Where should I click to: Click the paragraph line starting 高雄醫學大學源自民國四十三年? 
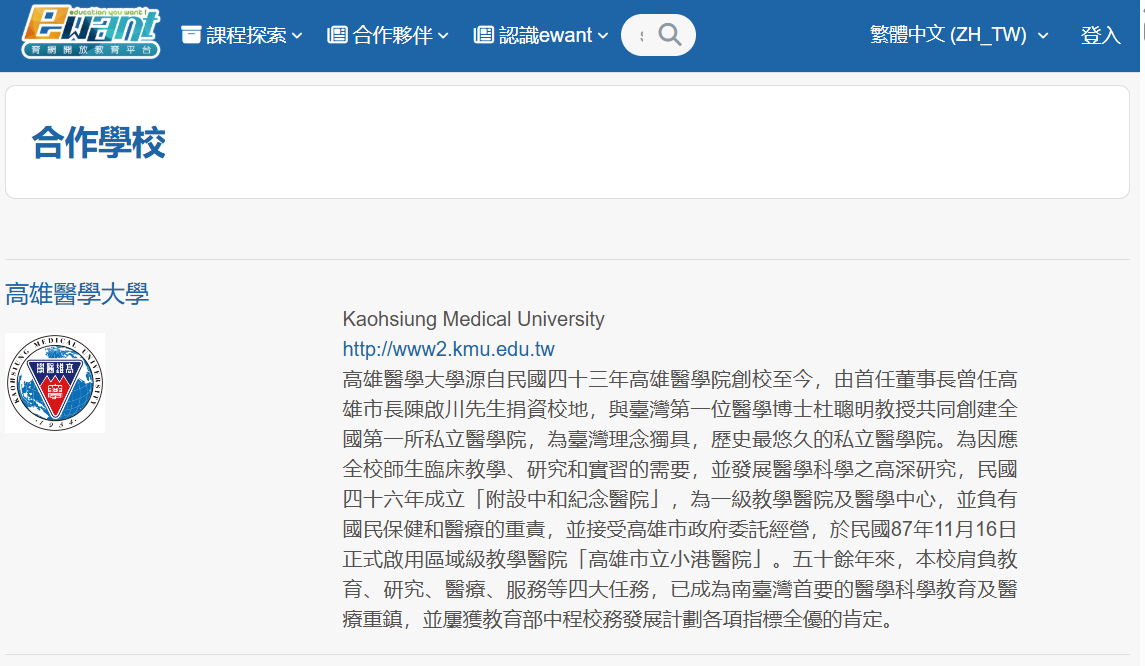680,379
